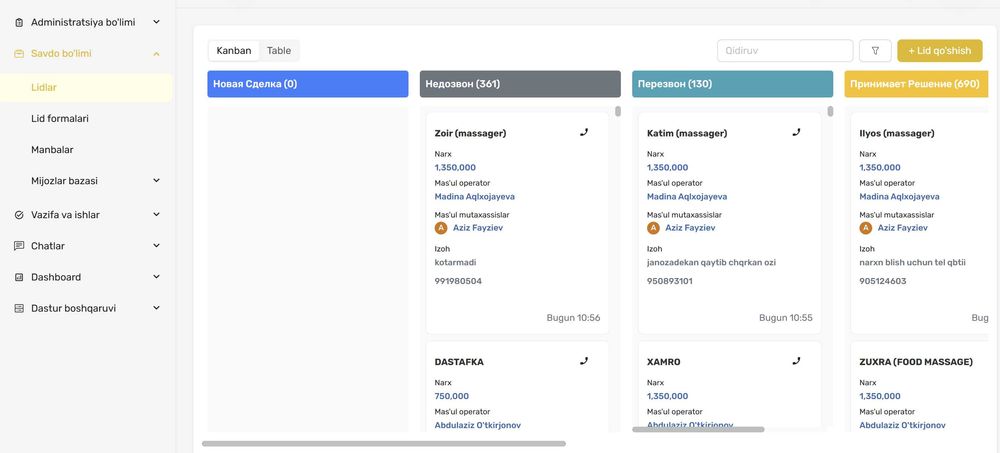Click the horizontal scrollbar under the kanban board

coord(384,443)
